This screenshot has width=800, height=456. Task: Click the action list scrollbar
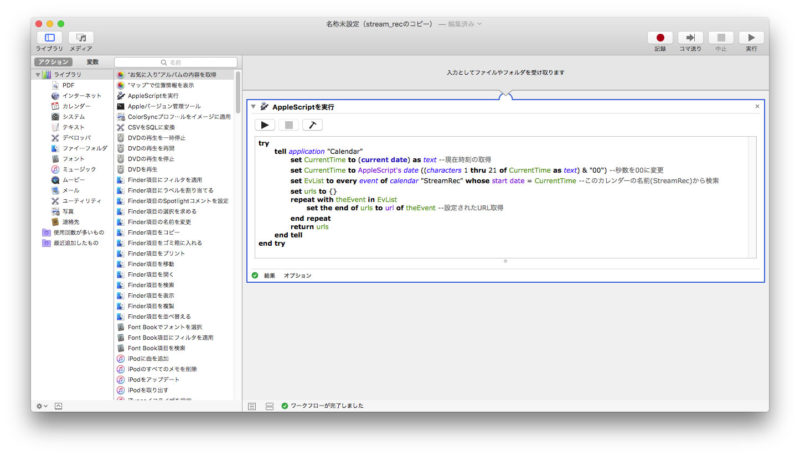click(238, 92)
